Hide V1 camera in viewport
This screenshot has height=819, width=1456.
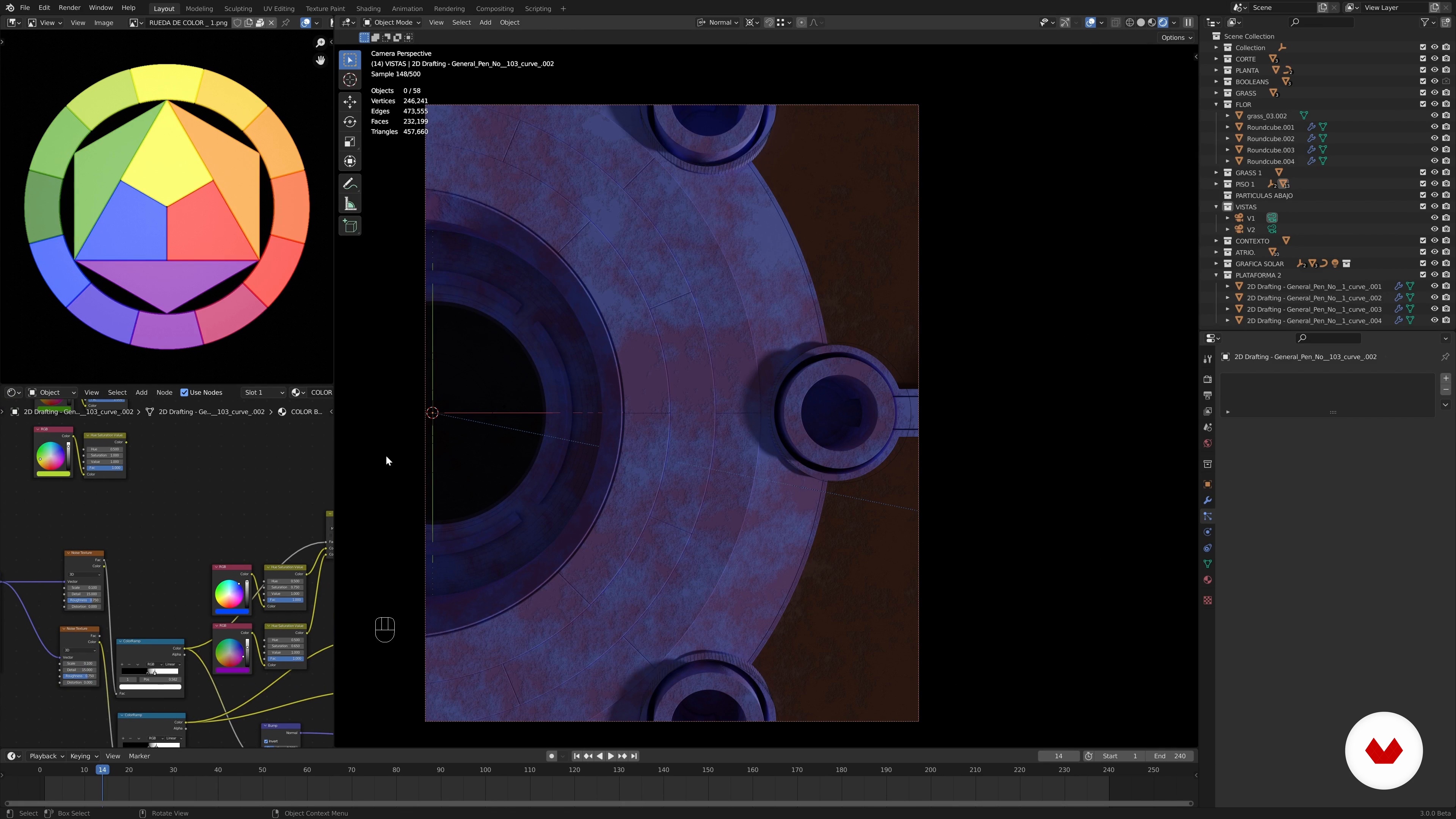click(1434, 218)
